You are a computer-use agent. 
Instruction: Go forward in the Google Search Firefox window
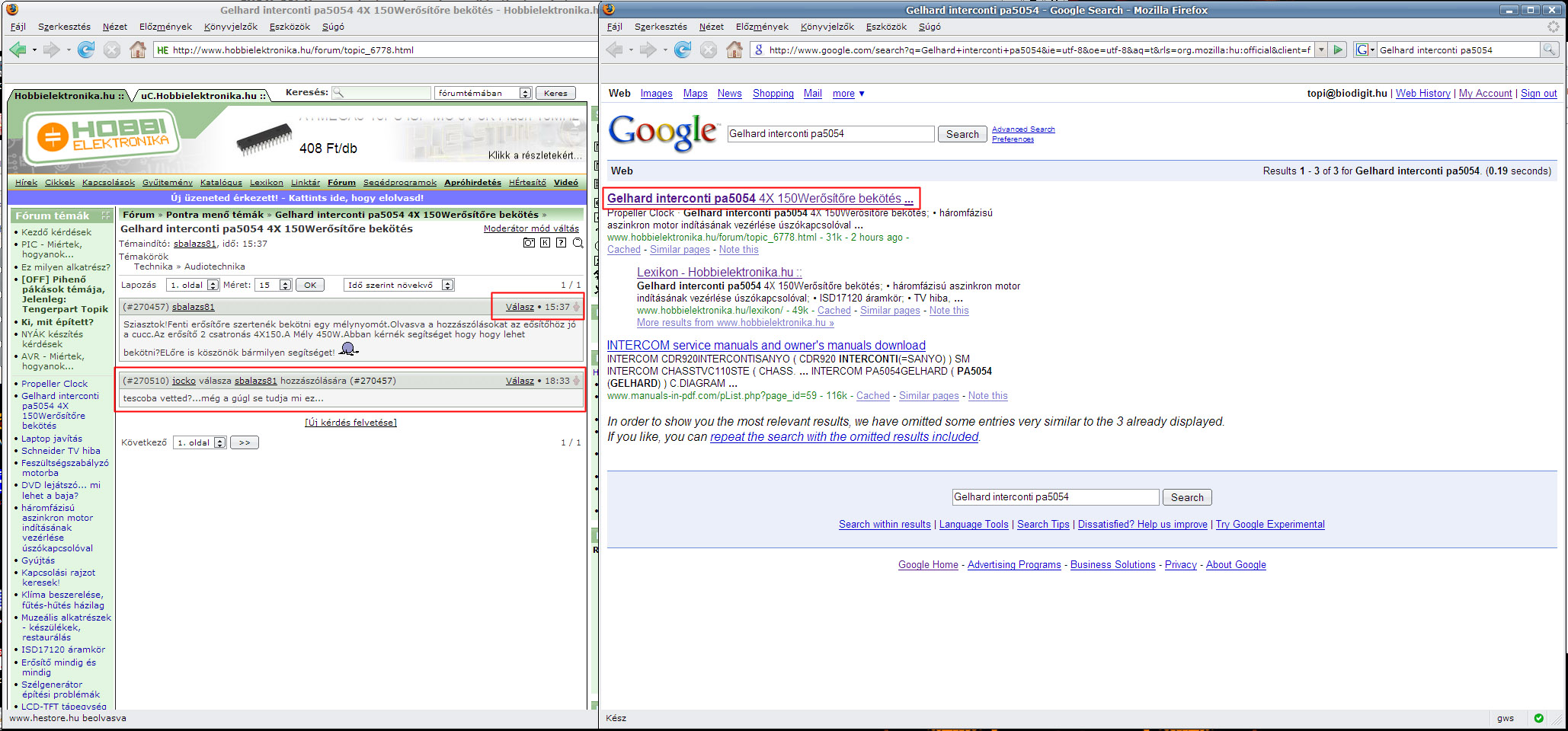pos(648,50)
